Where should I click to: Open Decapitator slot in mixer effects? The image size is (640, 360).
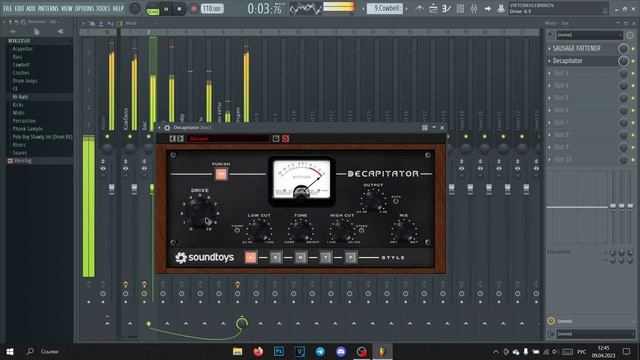tap(568, 61)
